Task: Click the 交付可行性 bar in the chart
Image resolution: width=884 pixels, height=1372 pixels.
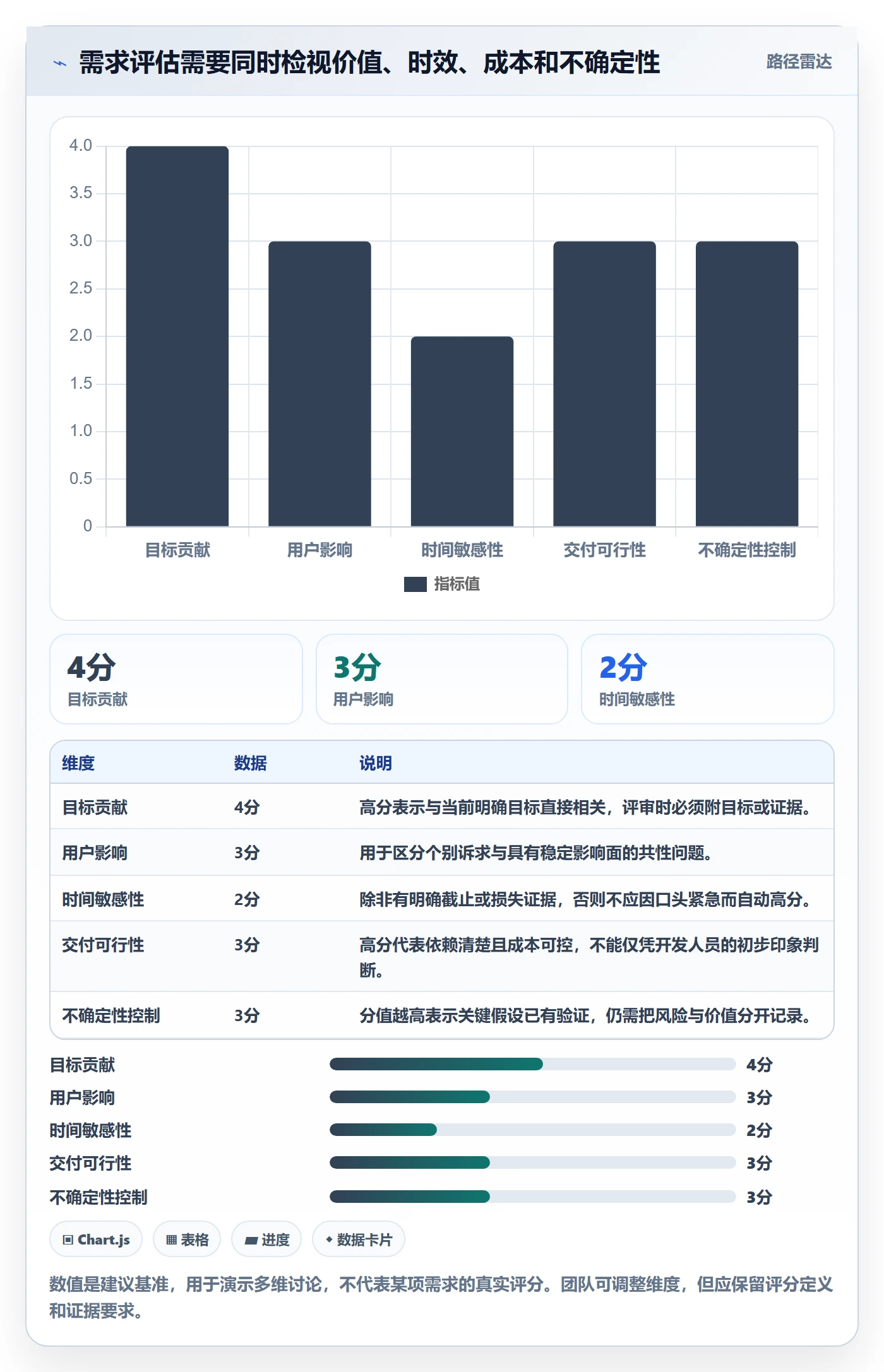Action: 604,384
